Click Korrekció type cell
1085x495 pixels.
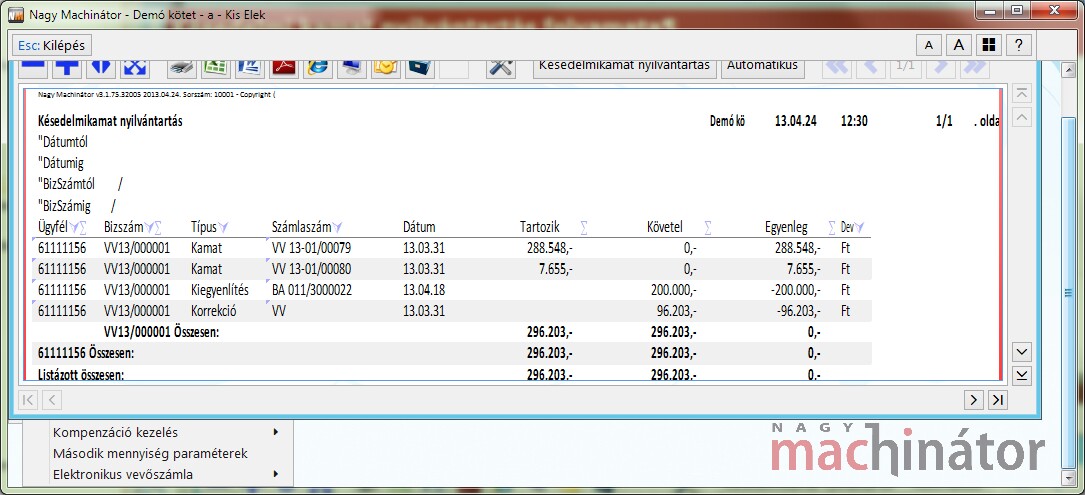214,312
